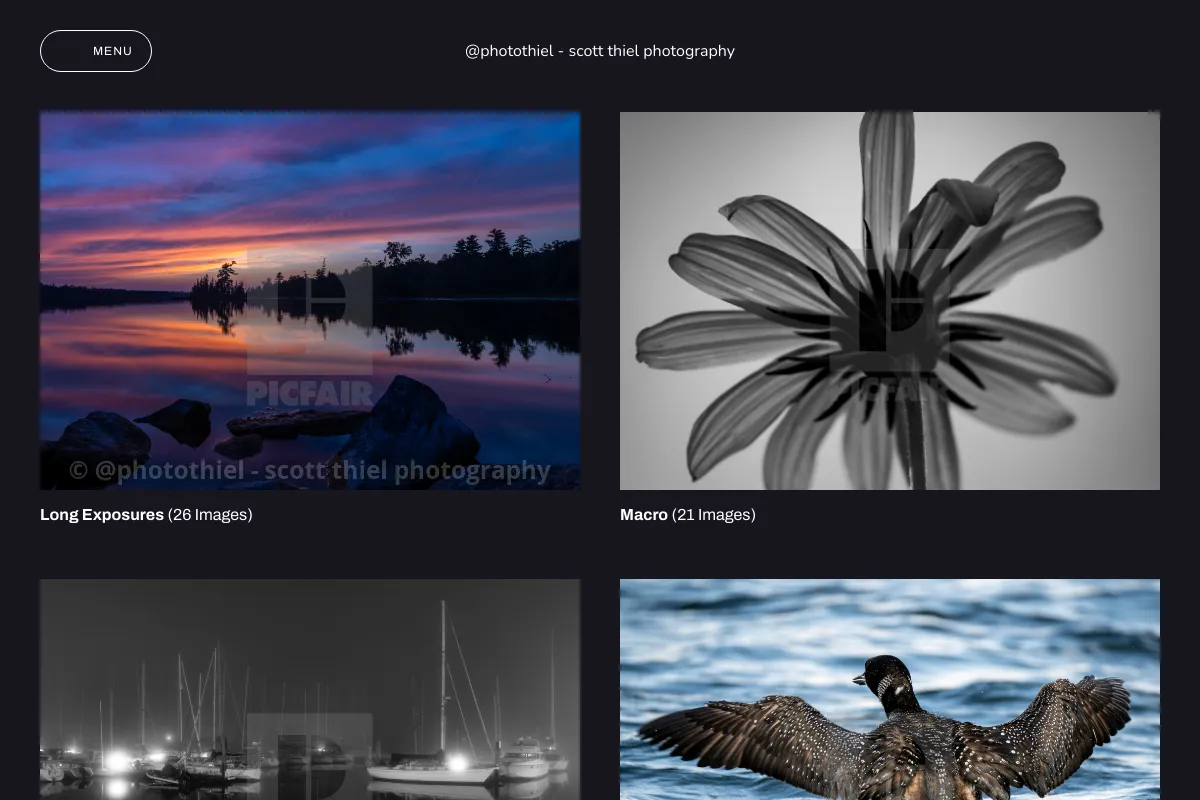Open the loon spreading wings thumbnail
Image resolution: width=1200 pixels, height=800 pixels.
click(890, 690)
